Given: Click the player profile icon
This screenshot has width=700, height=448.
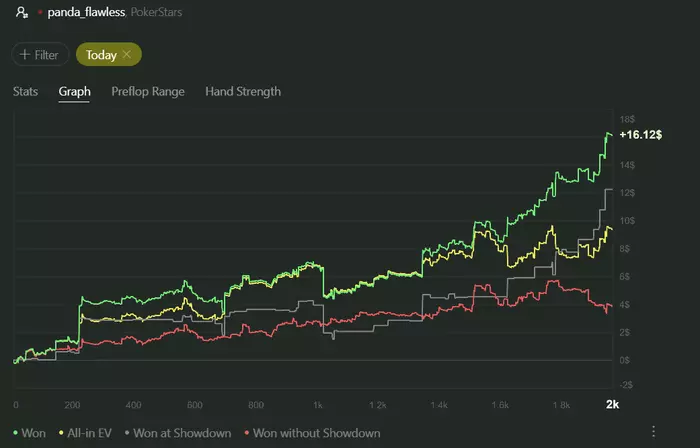Looking at the screenshot, I should click(x=21, y=14).
